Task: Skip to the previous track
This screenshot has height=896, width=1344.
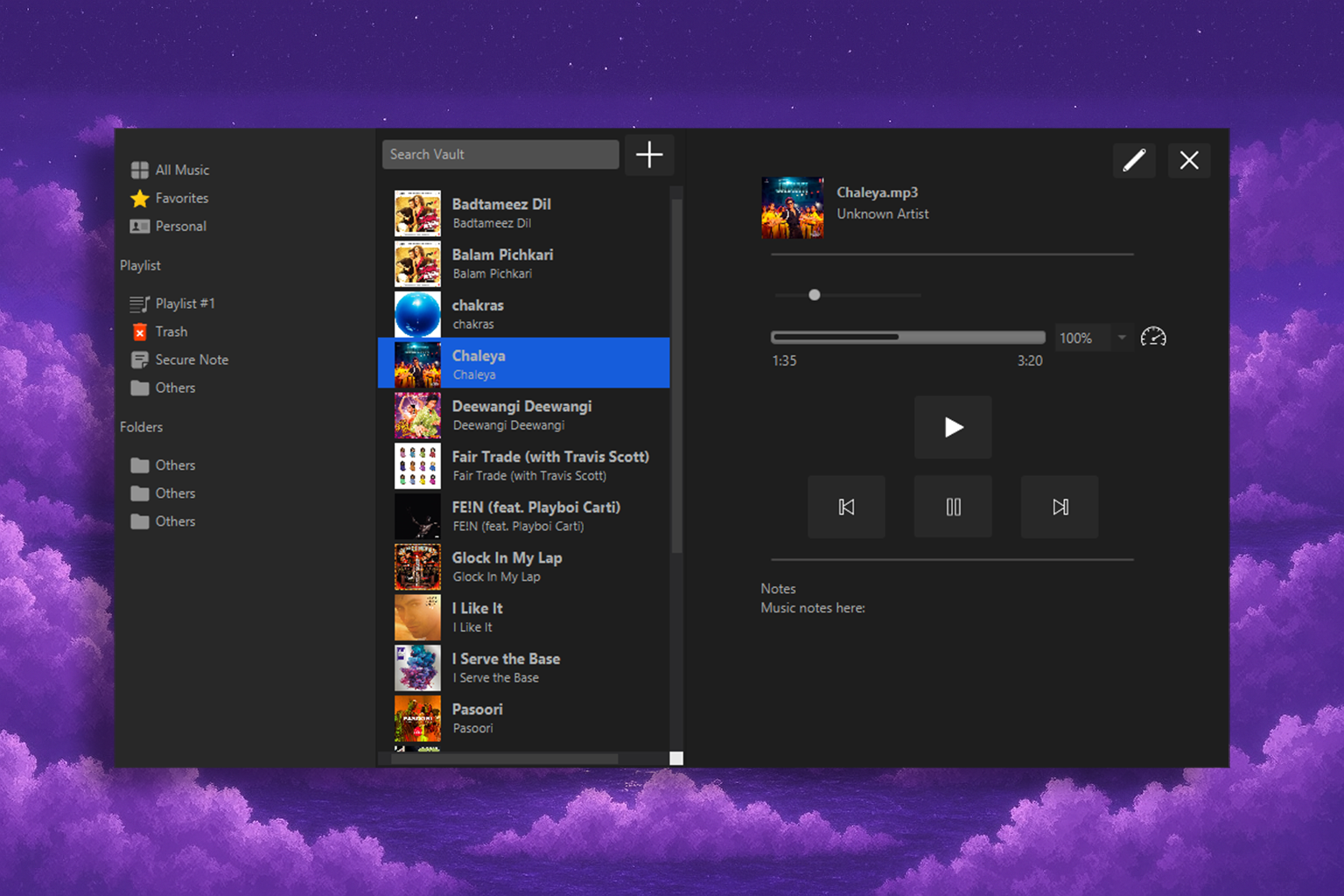Action: click(x=846, y=507)
